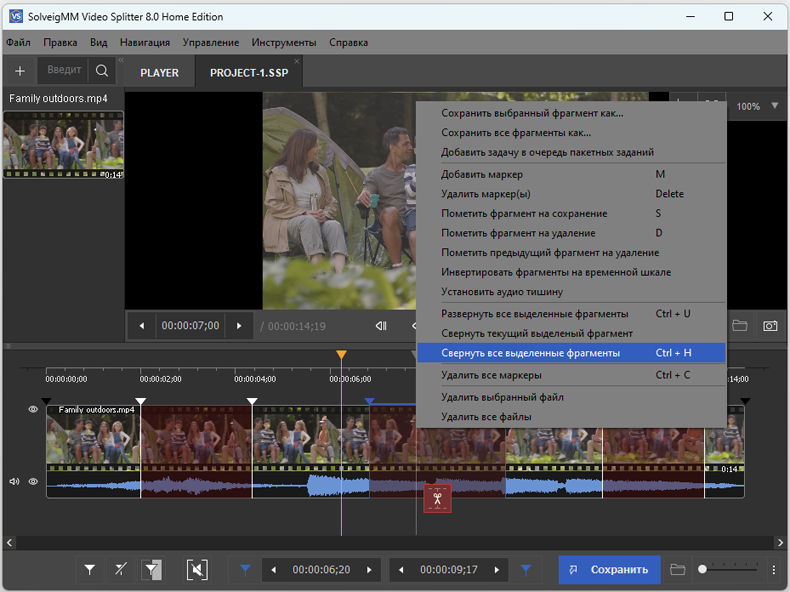This screenshot has width=790, height=592.
Task: Open the Справка menu
Action: coord(349,42)
